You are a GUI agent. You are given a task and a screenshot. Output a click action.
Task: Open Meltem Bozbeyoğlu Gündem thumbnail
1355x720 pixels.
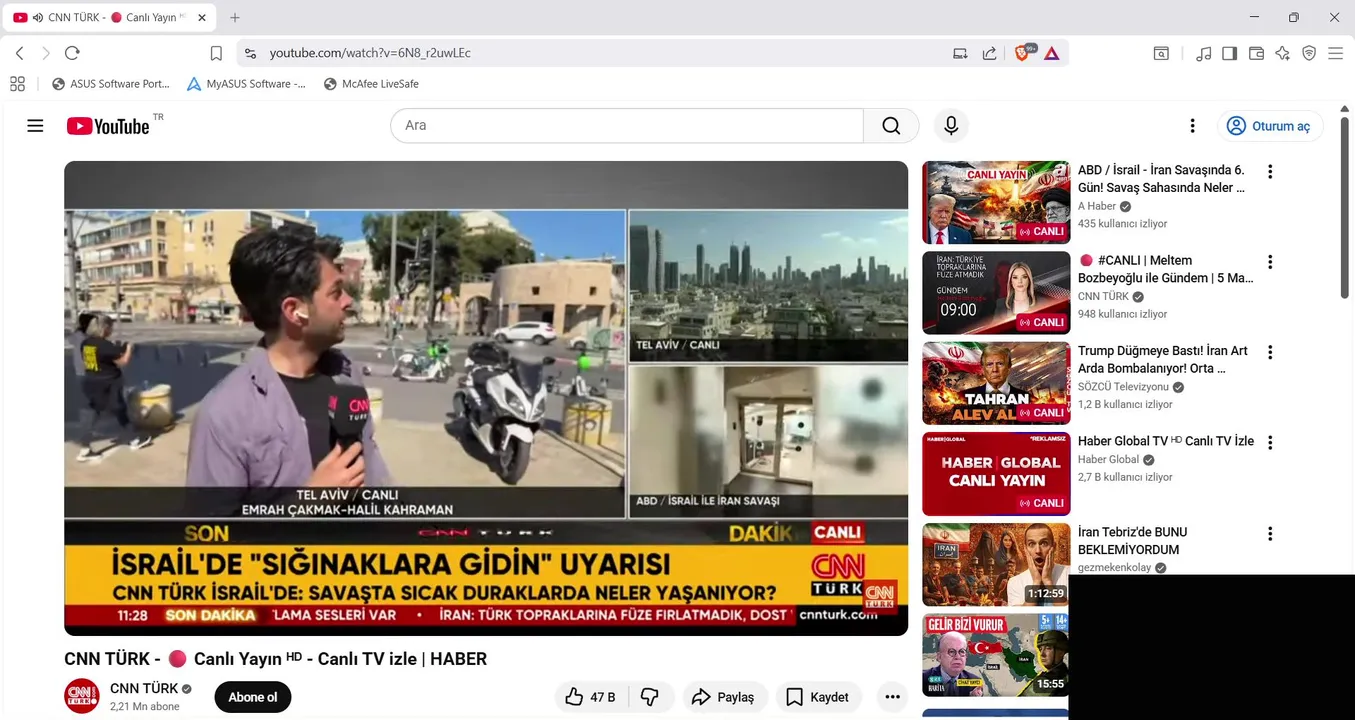996,292
